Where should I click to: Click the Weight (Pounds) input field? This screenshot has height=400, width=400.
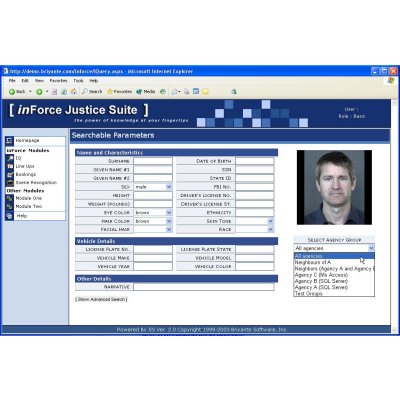tap(153, 204)
